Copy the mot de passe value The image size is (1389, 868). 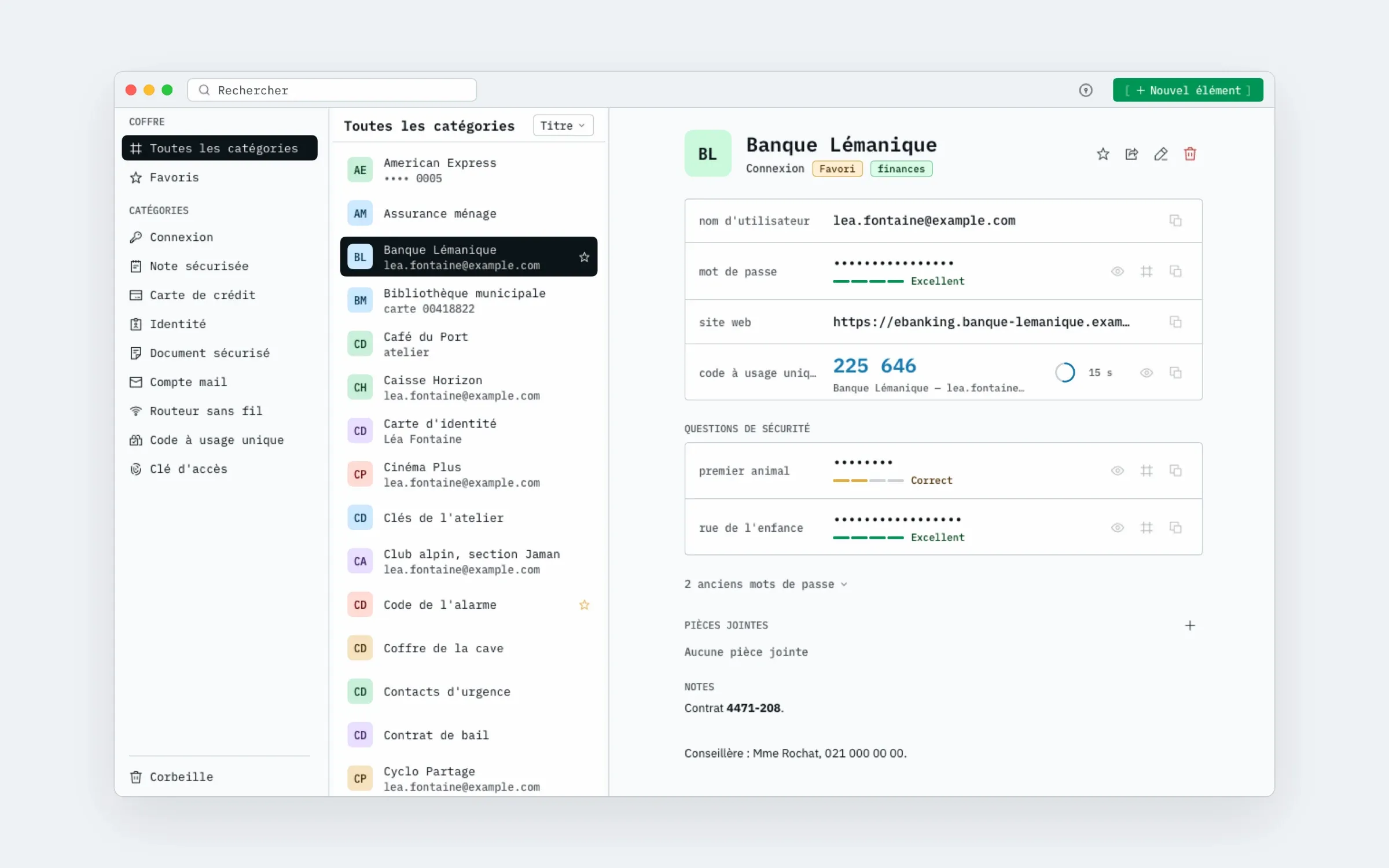1175,271
